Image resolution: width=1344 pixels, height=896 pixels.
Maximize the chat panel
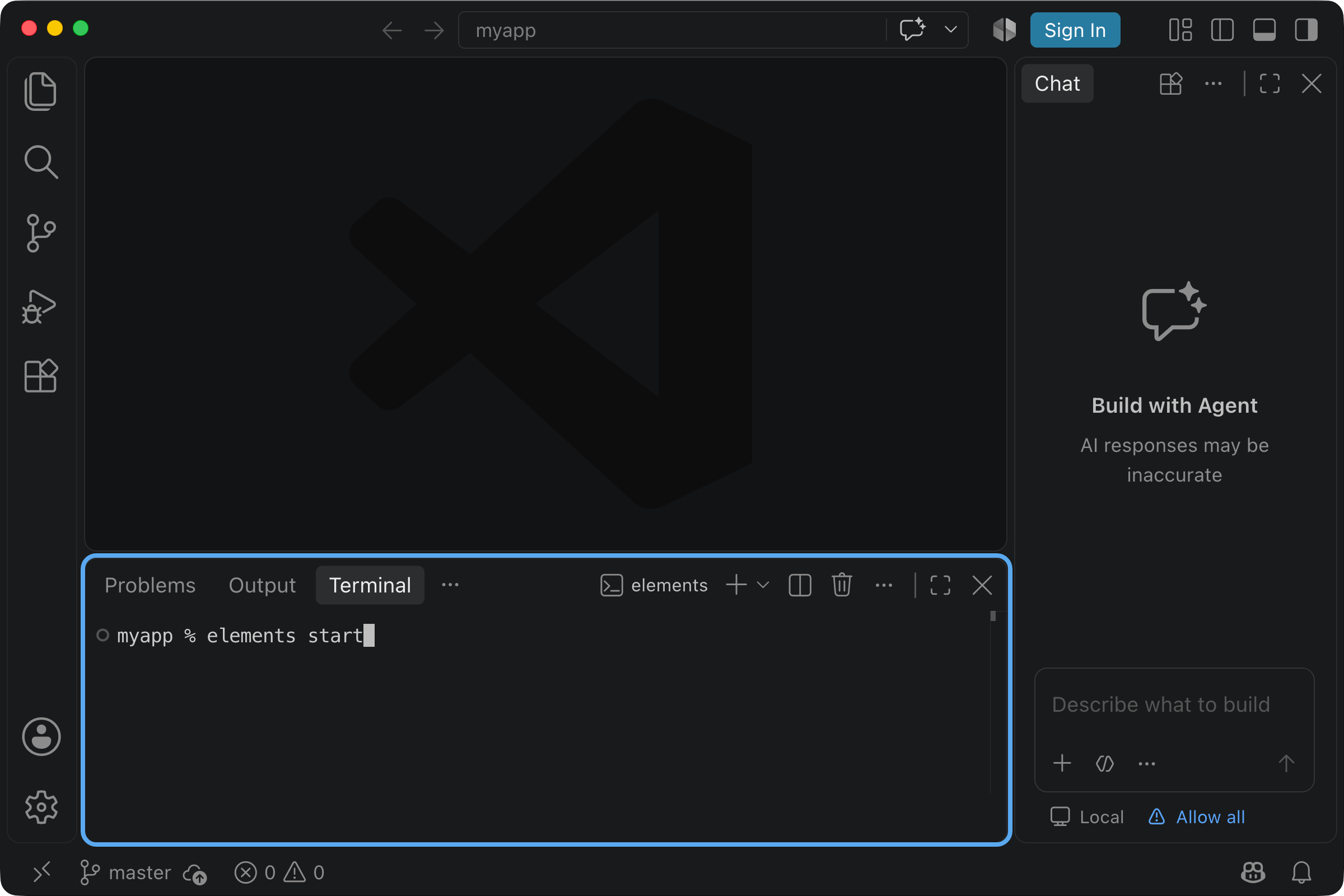pos(1270,84)
